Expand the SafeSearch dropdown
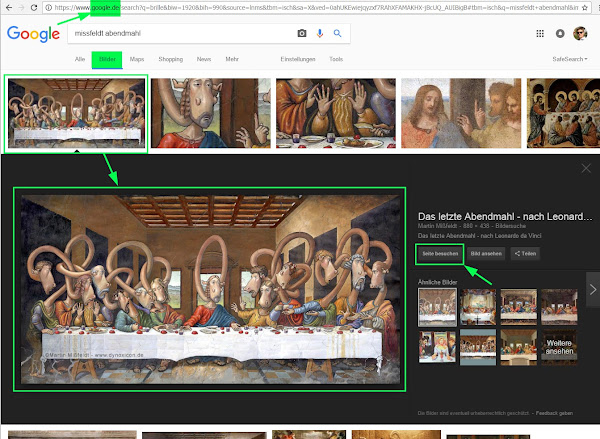 (x=570, y=59)
